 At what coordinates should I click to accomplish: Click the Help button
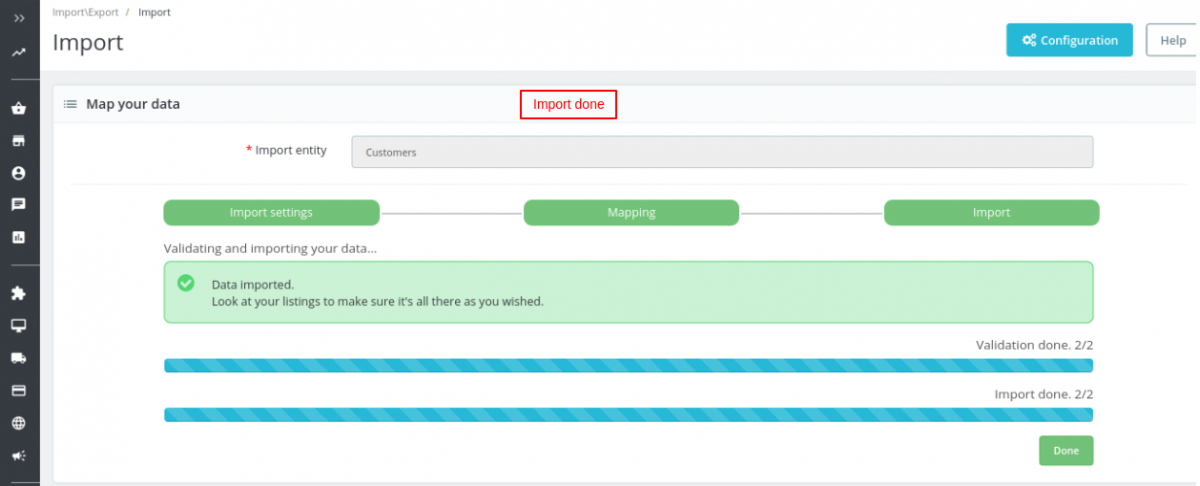pyautogui.click(x=1172, y=40)
